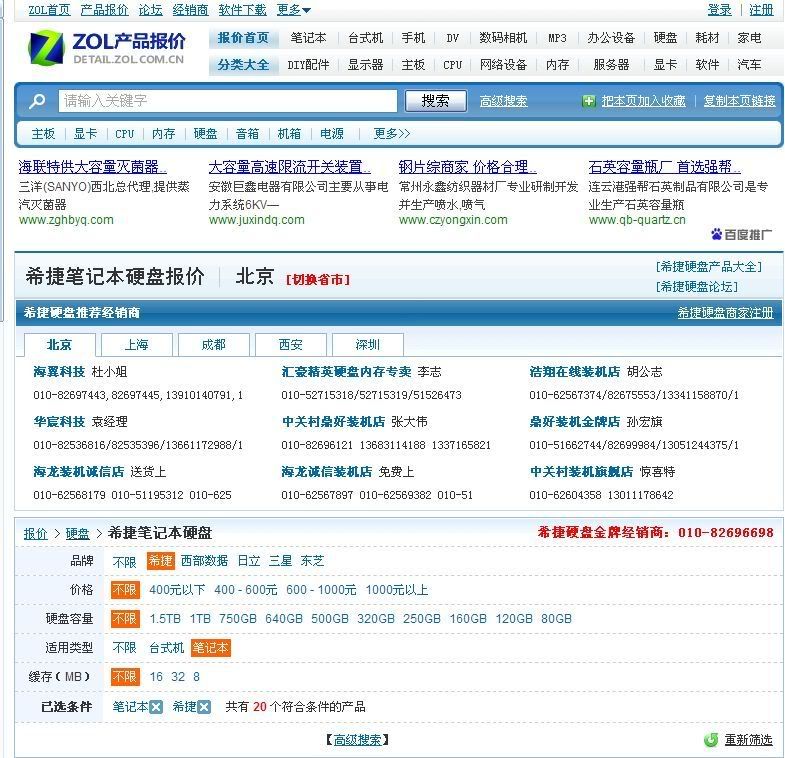Click 硬盘 breadcrumb link
785x758 pixels.
click(x=78, y=534)
